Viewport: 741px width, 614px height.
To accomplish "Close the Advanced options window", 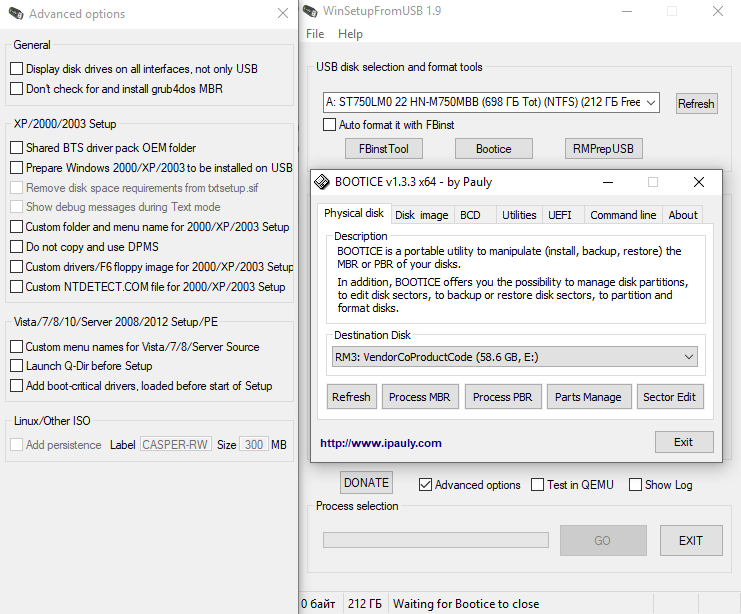I will click(x=283, y=13).
